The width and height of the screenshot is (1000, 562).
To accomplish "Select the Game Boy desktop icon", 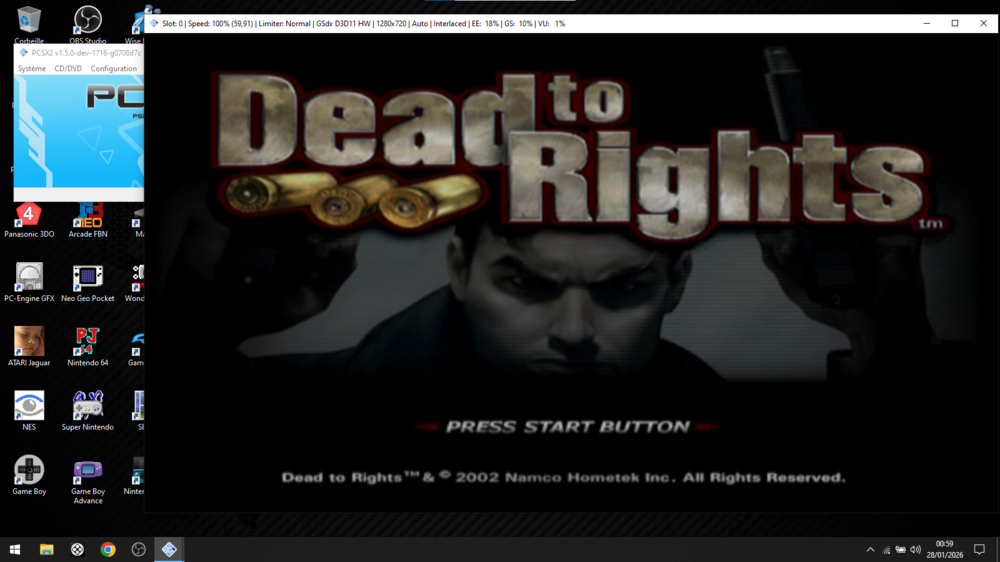I will (29, 470).
